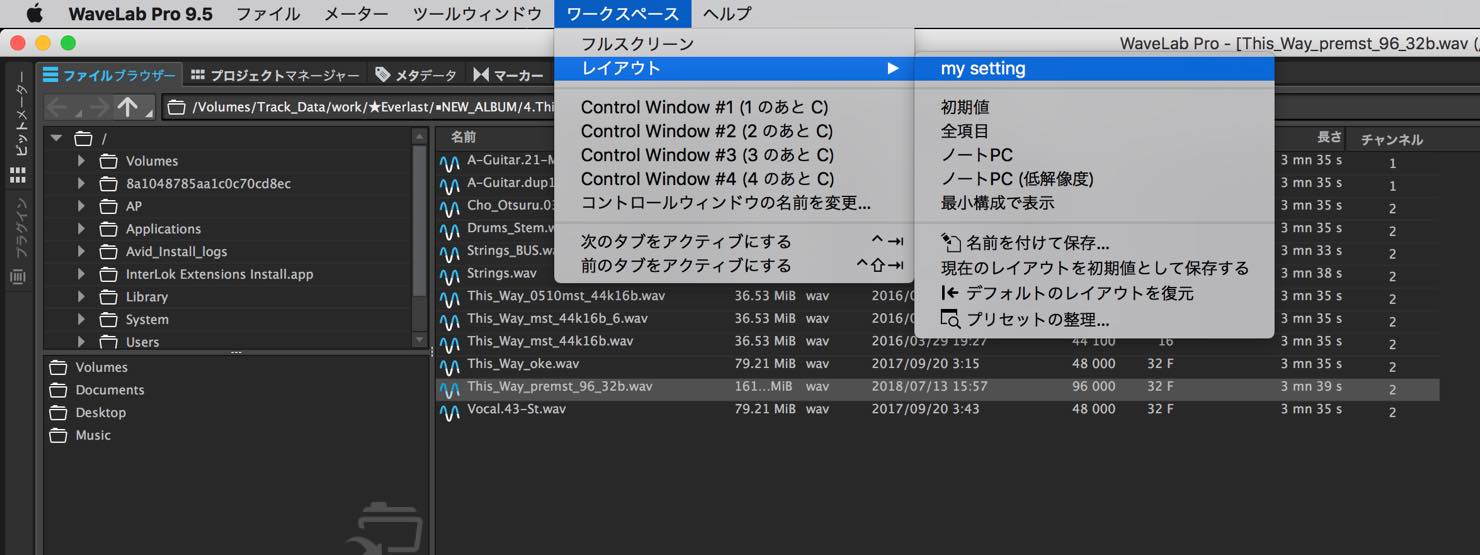Expand the Avid_Install_logs folder

coord(81,251)
